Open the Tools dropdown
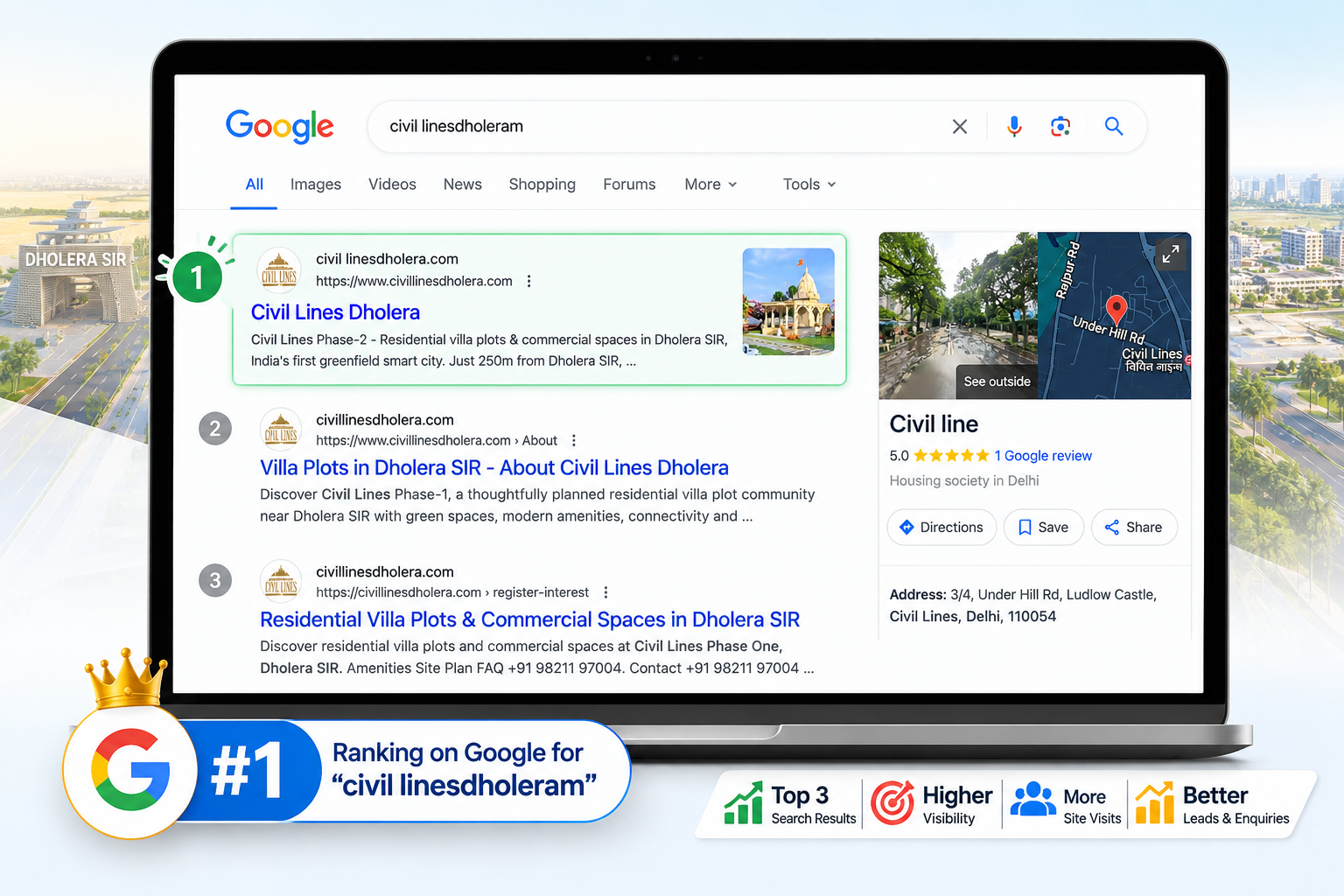Viewport: 1344px width, 896px height. coord(809,185)
